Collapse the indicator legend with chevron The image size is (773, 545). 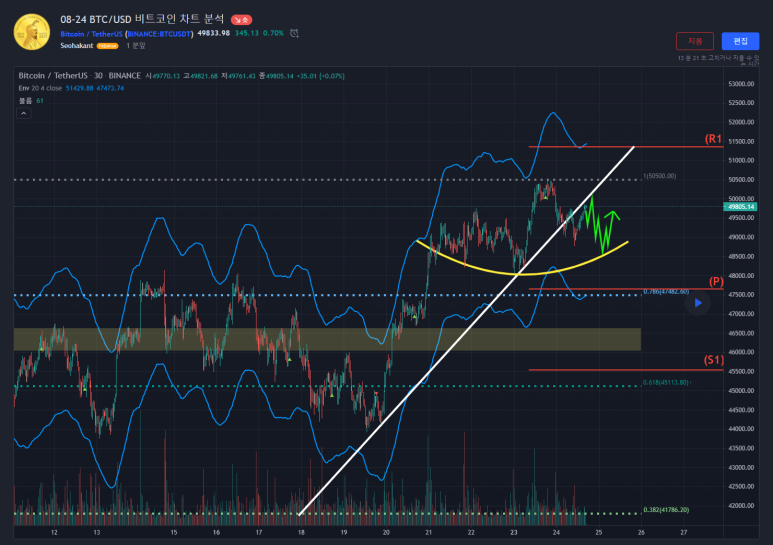24,112
